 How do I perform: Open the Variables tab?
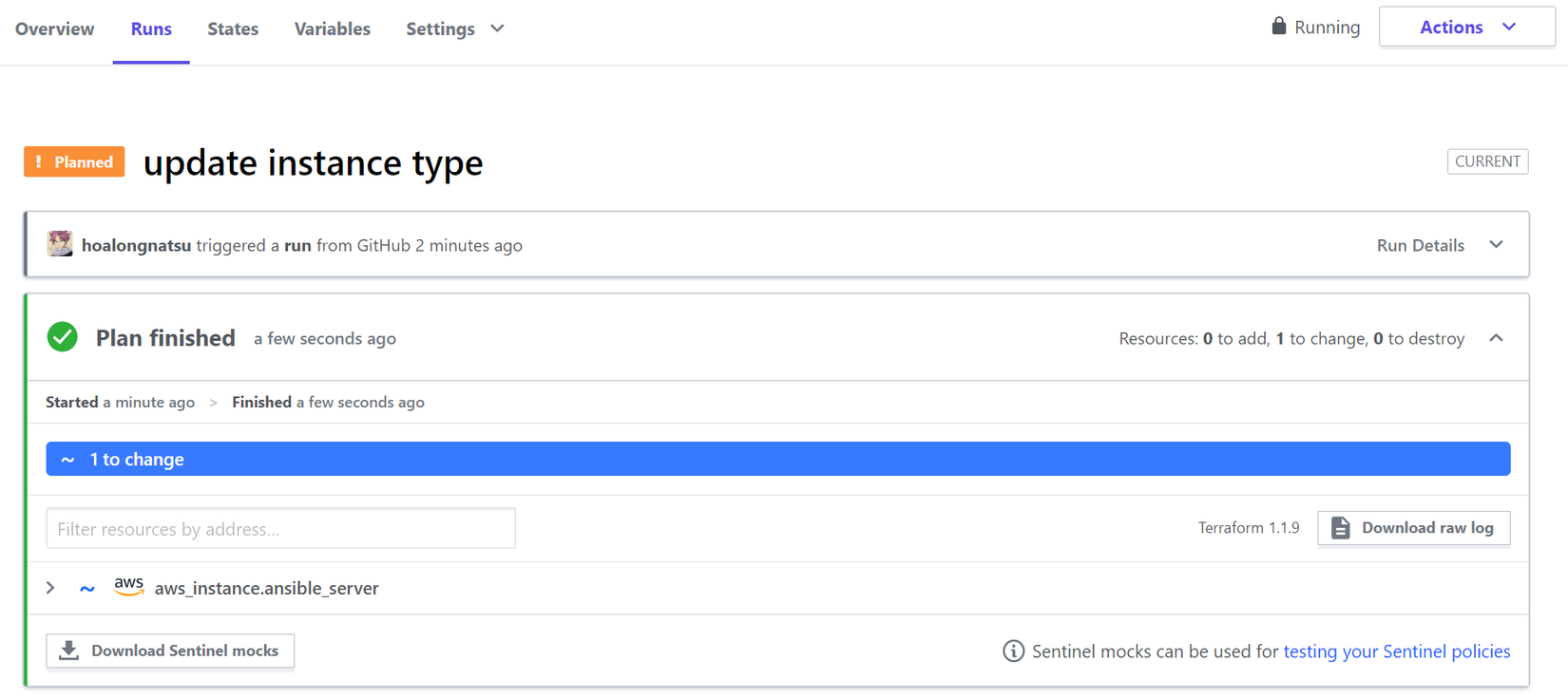point(332,29)
